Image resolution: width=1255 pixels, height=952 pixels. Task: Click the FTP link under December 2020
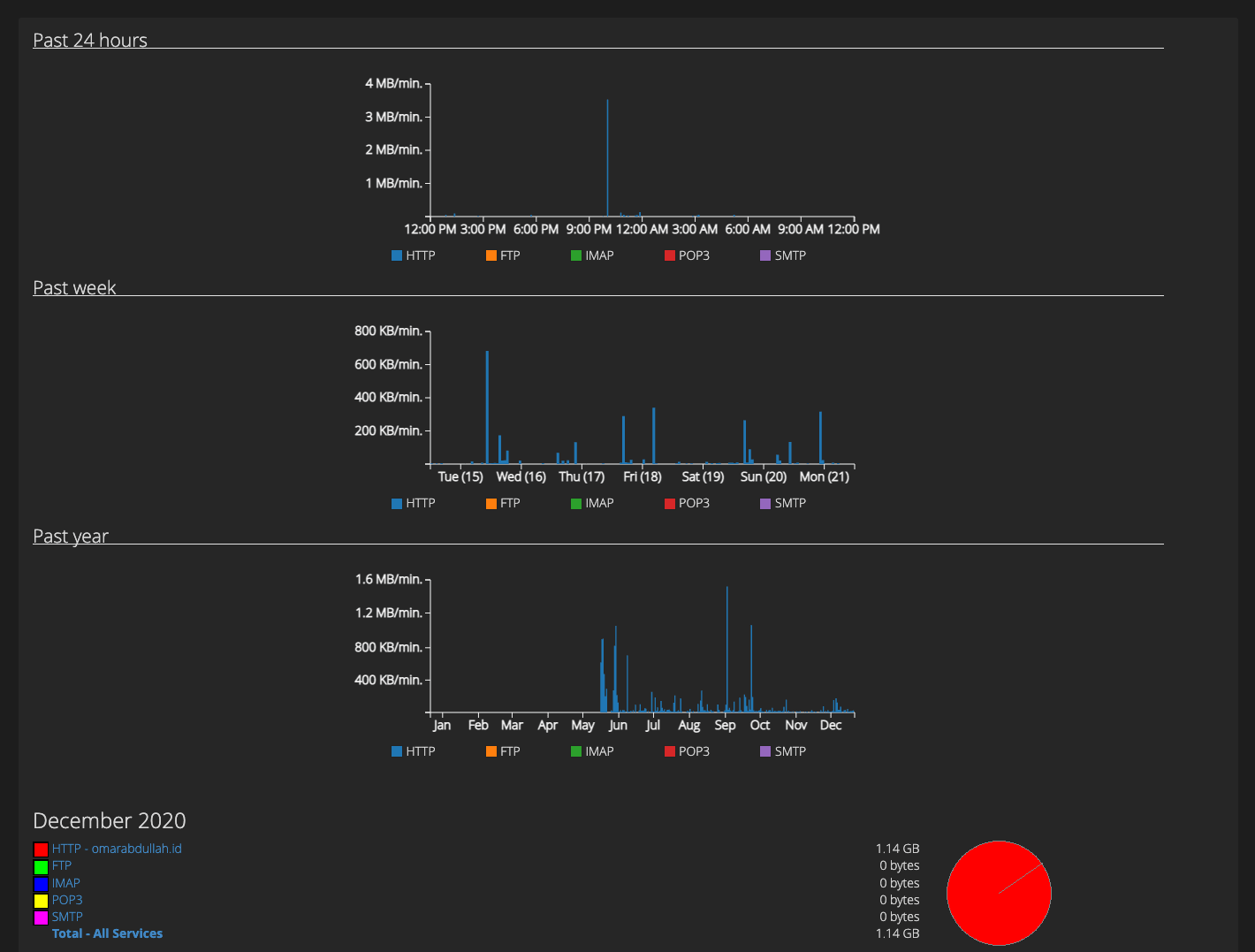coord(61,865)
